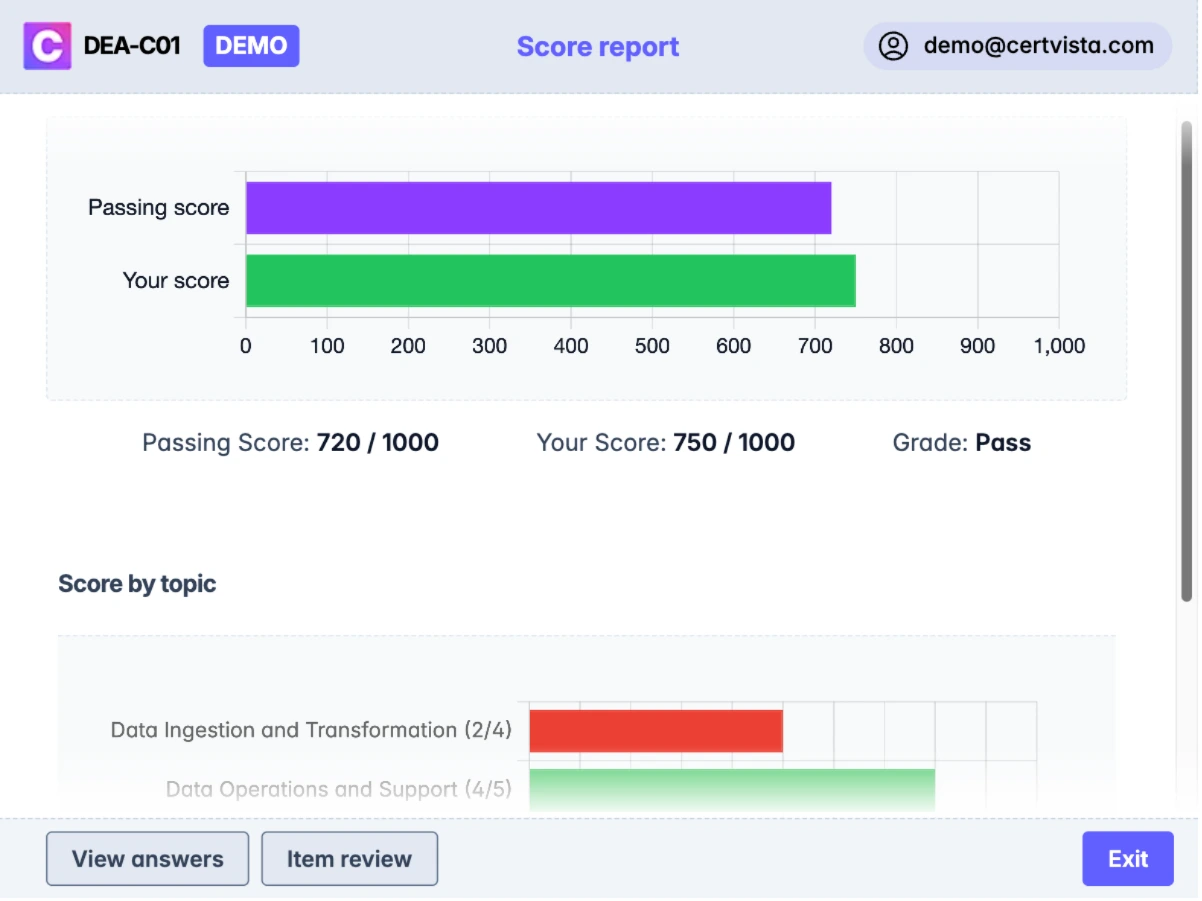Open Item review
This screenshot has width=1202, height=901.
coord(349,858)
